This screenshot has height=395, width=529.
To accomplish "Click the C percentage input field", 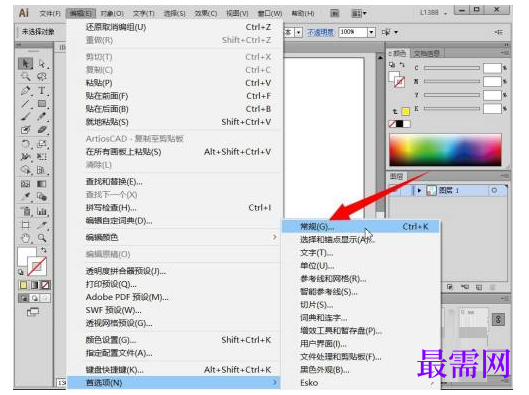I will [x=492, y=68].
